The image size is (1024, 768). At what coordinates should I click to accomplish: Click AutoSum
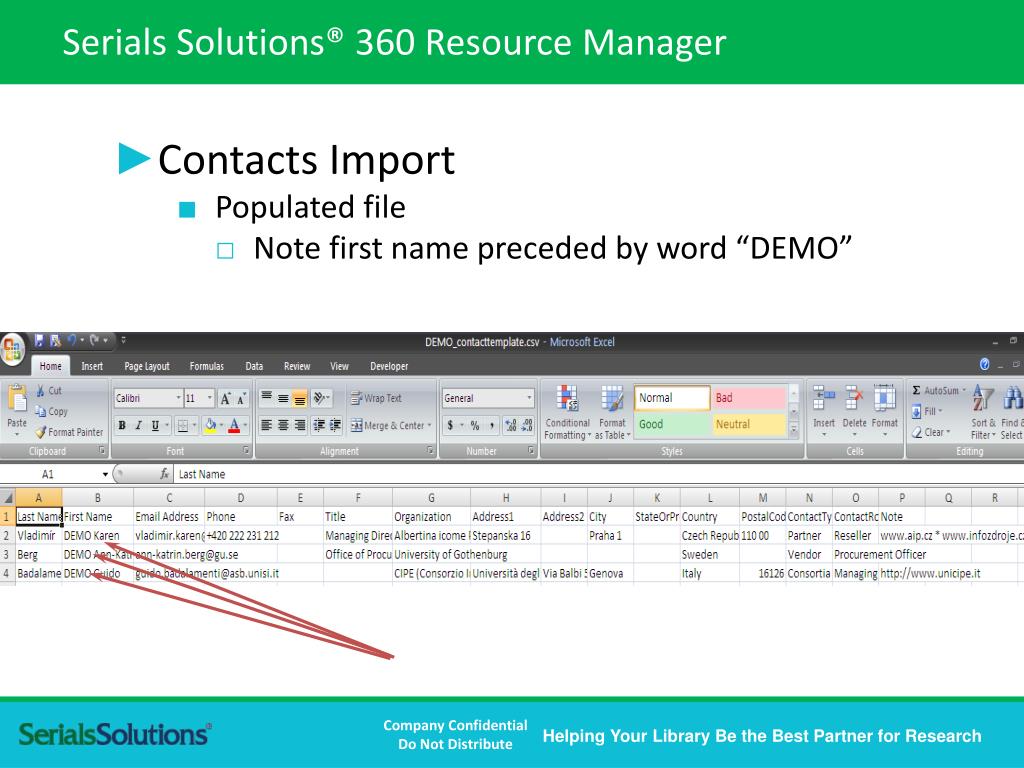[x=938, y=391]
